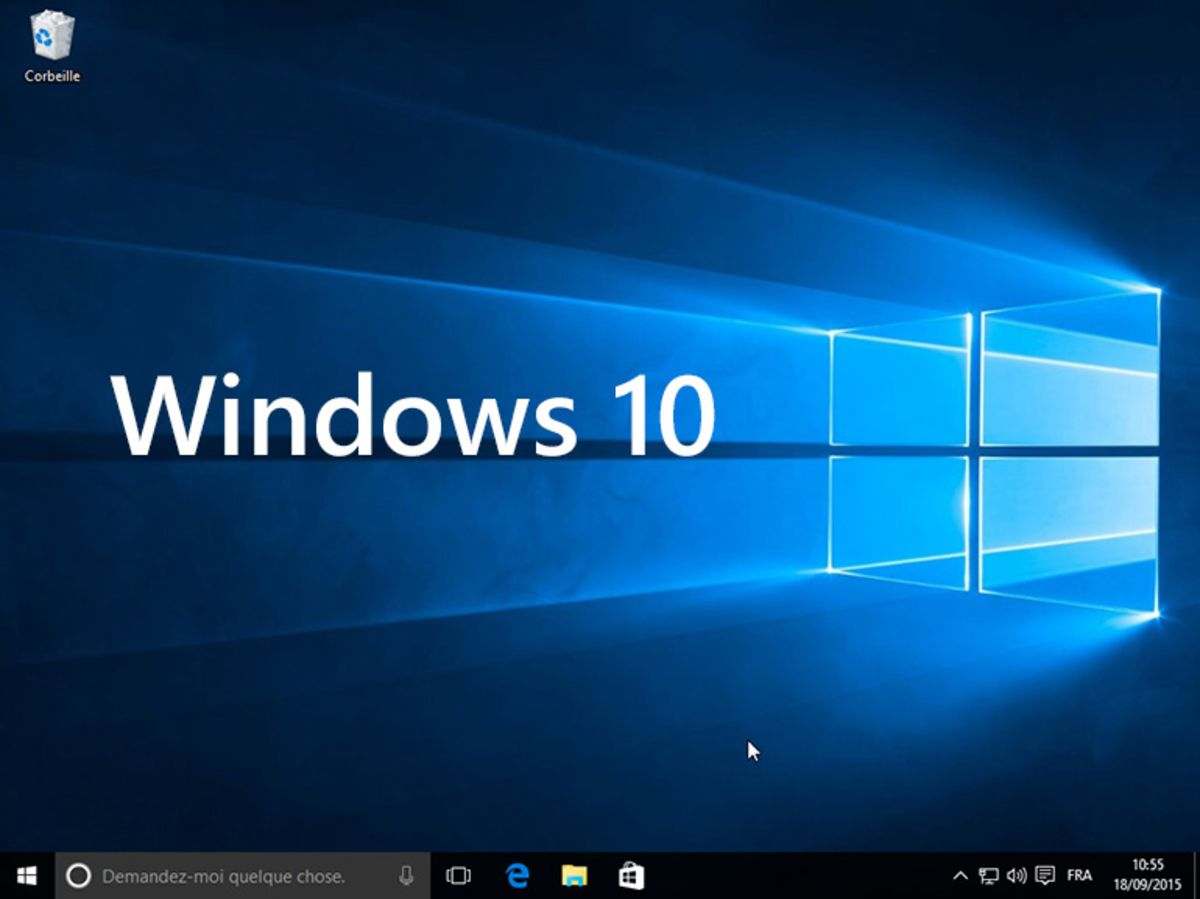The width and height of the screenshot is (1200, 899).
Task: Expand the hidden system tray icons
Action: pos(960,876)
